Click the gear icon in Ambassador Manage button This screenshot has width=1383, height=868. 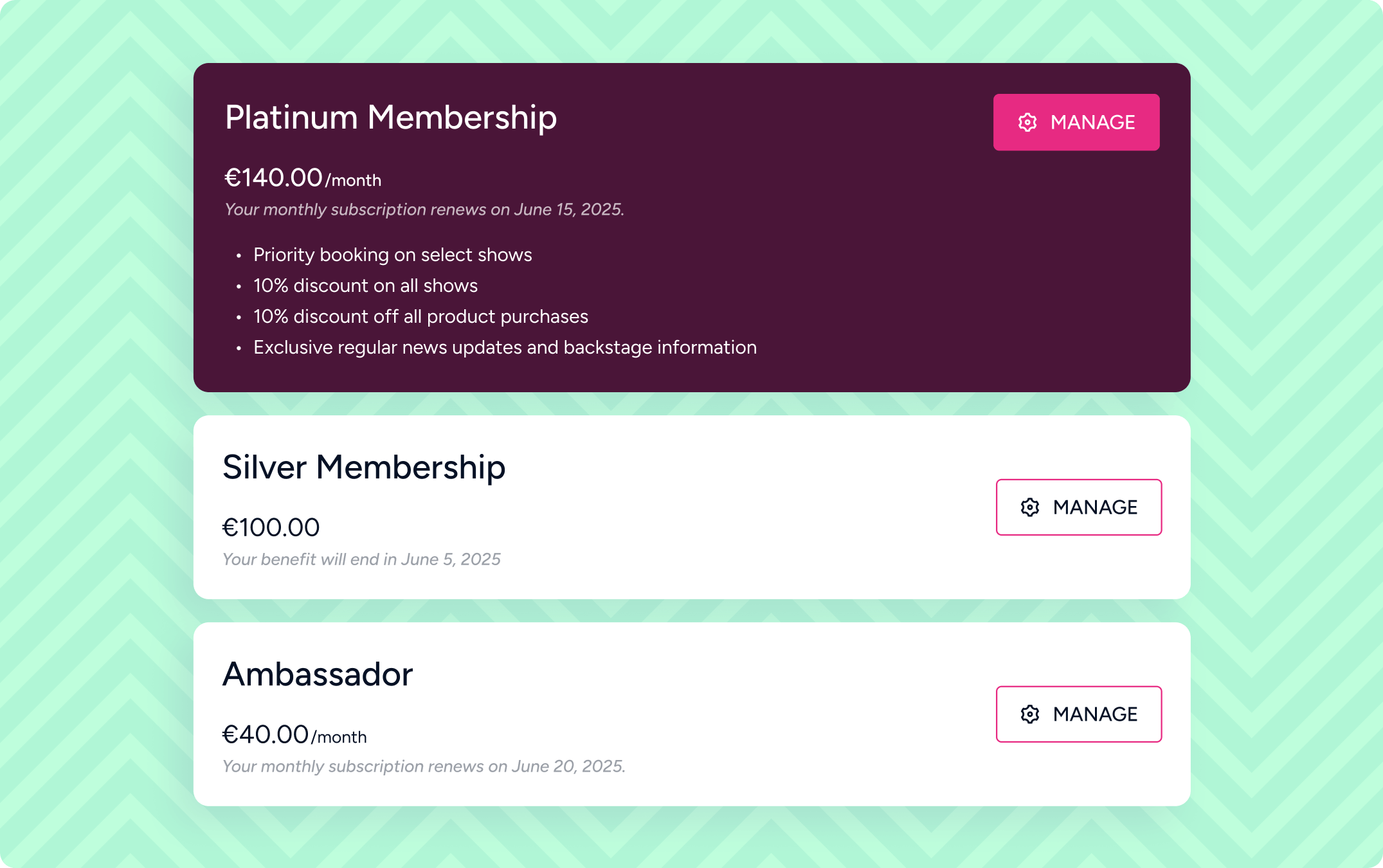(x=1029, y=714)
